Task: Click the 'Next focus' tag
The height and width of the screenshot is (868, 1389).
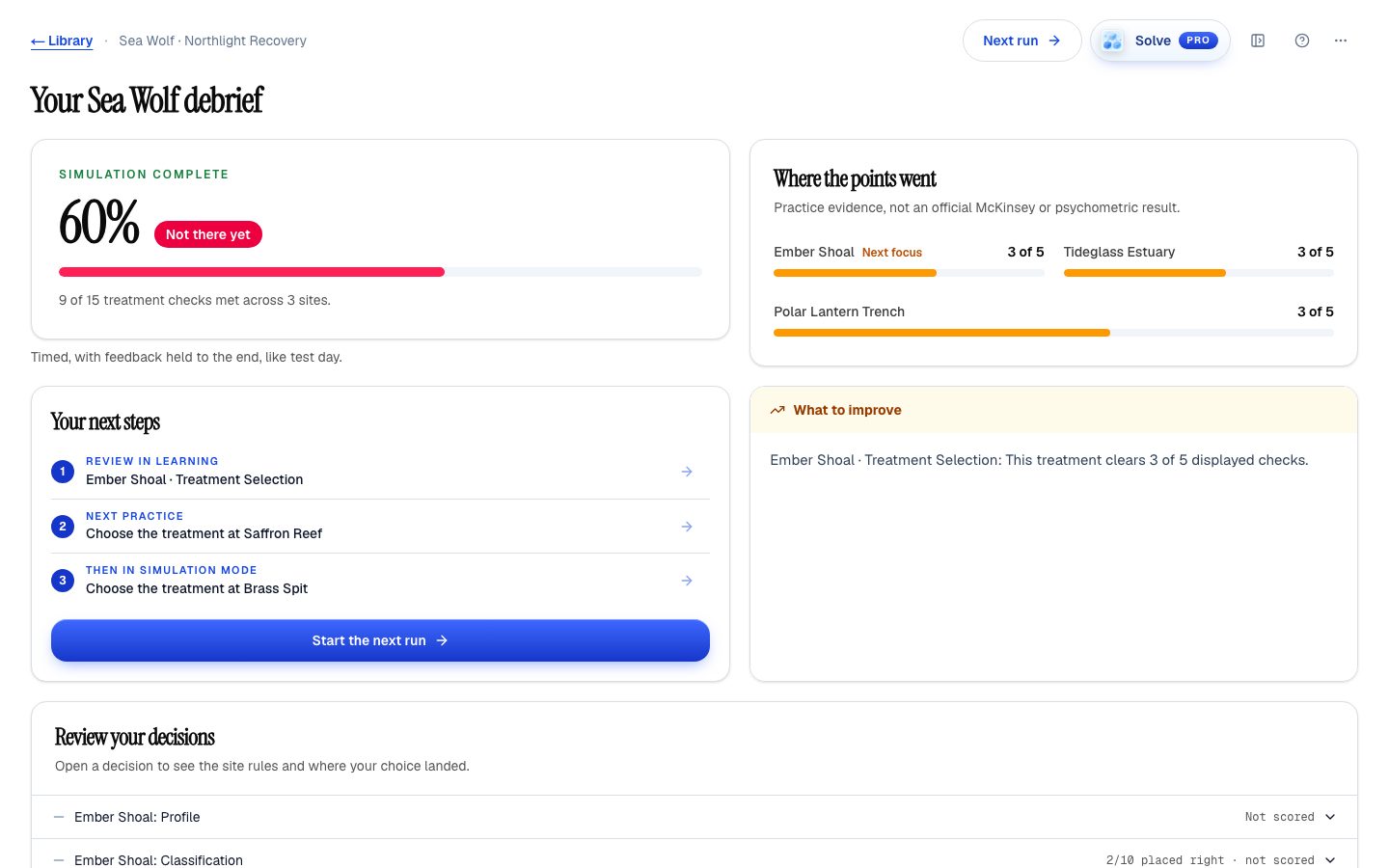Action: click(892, 253)
